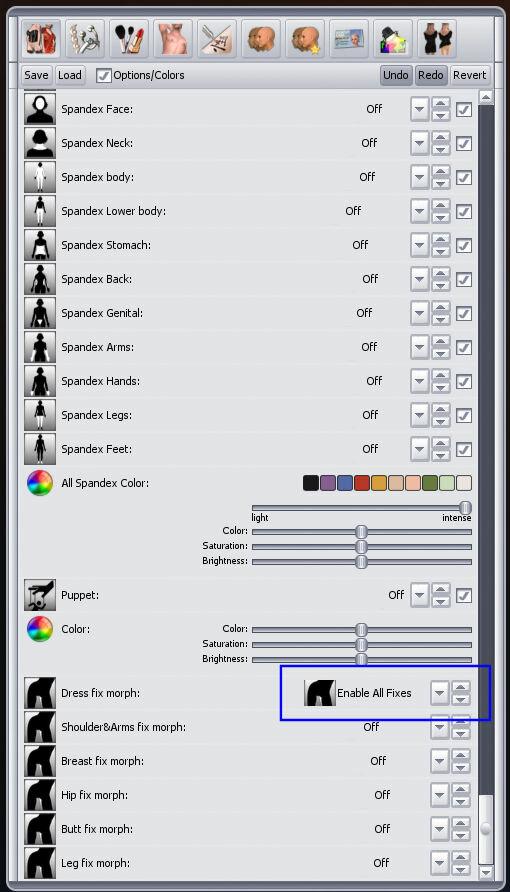Click the Spandex Face head icon
The image size is (510, 892).
pyautogui.click(x=40, y=109)
